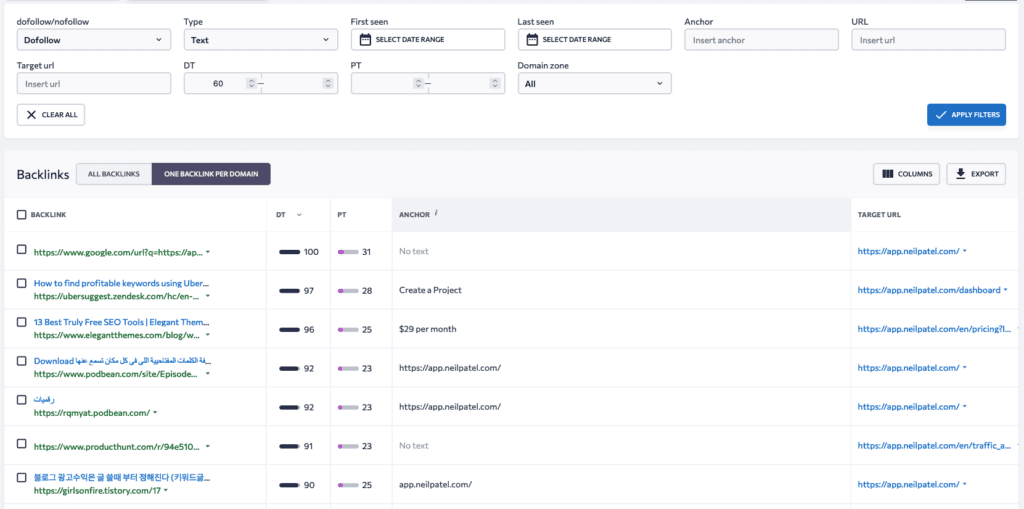Click the X icon in Clear All
The image size is (1024, 509).
[31, 115]
